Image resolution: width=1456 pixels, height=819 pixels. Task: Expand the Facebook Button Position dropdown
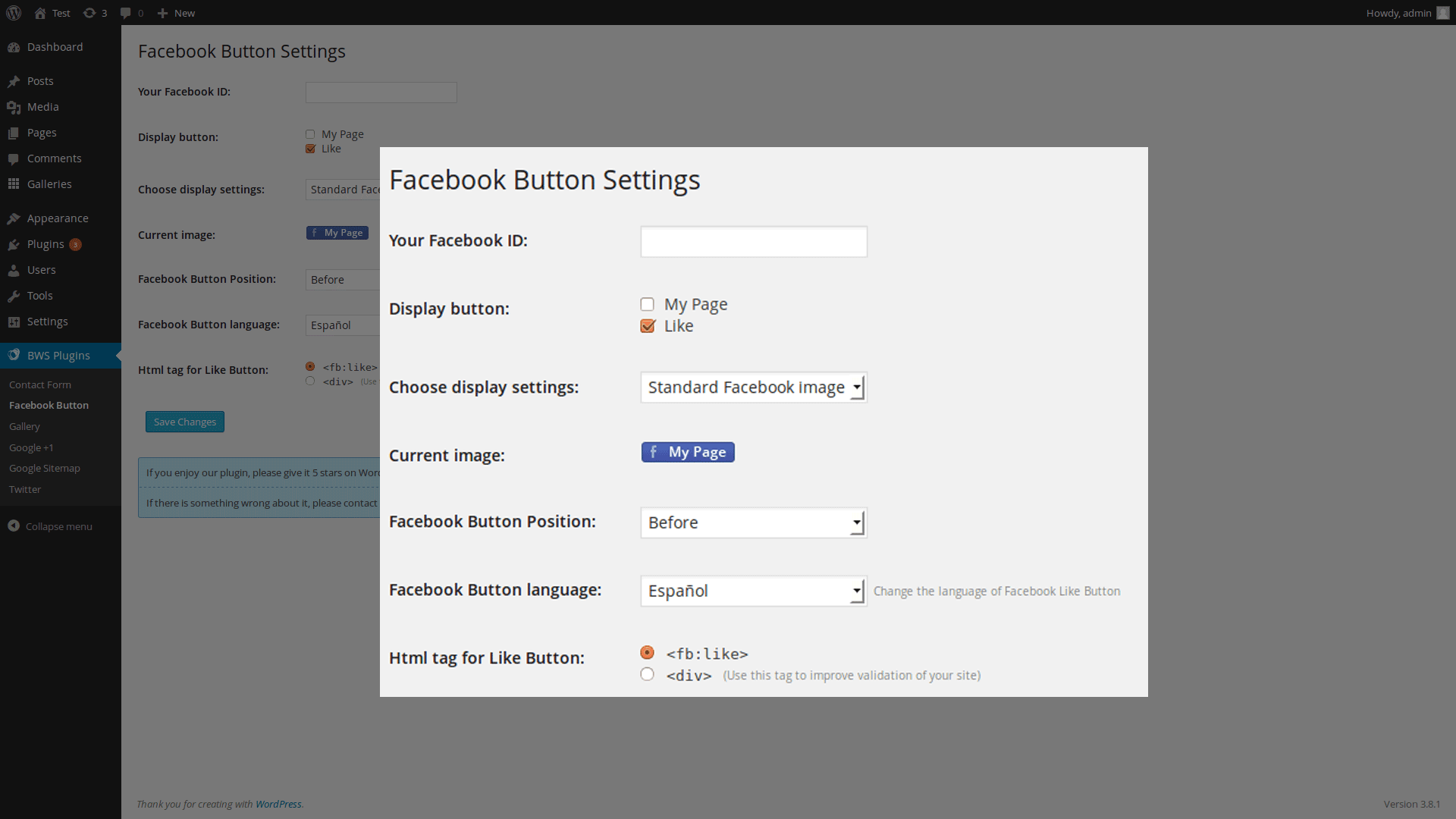[754, 522]
